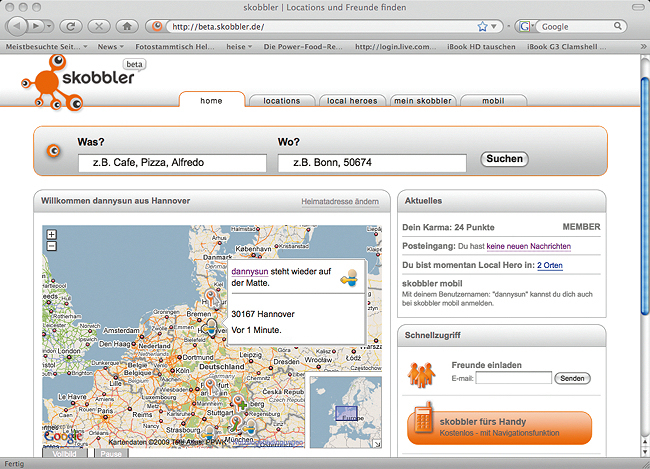This screenshot has width=650, height=469.
Task: Collapse the overview map with the corner arrow
Action: pos(377,444)
